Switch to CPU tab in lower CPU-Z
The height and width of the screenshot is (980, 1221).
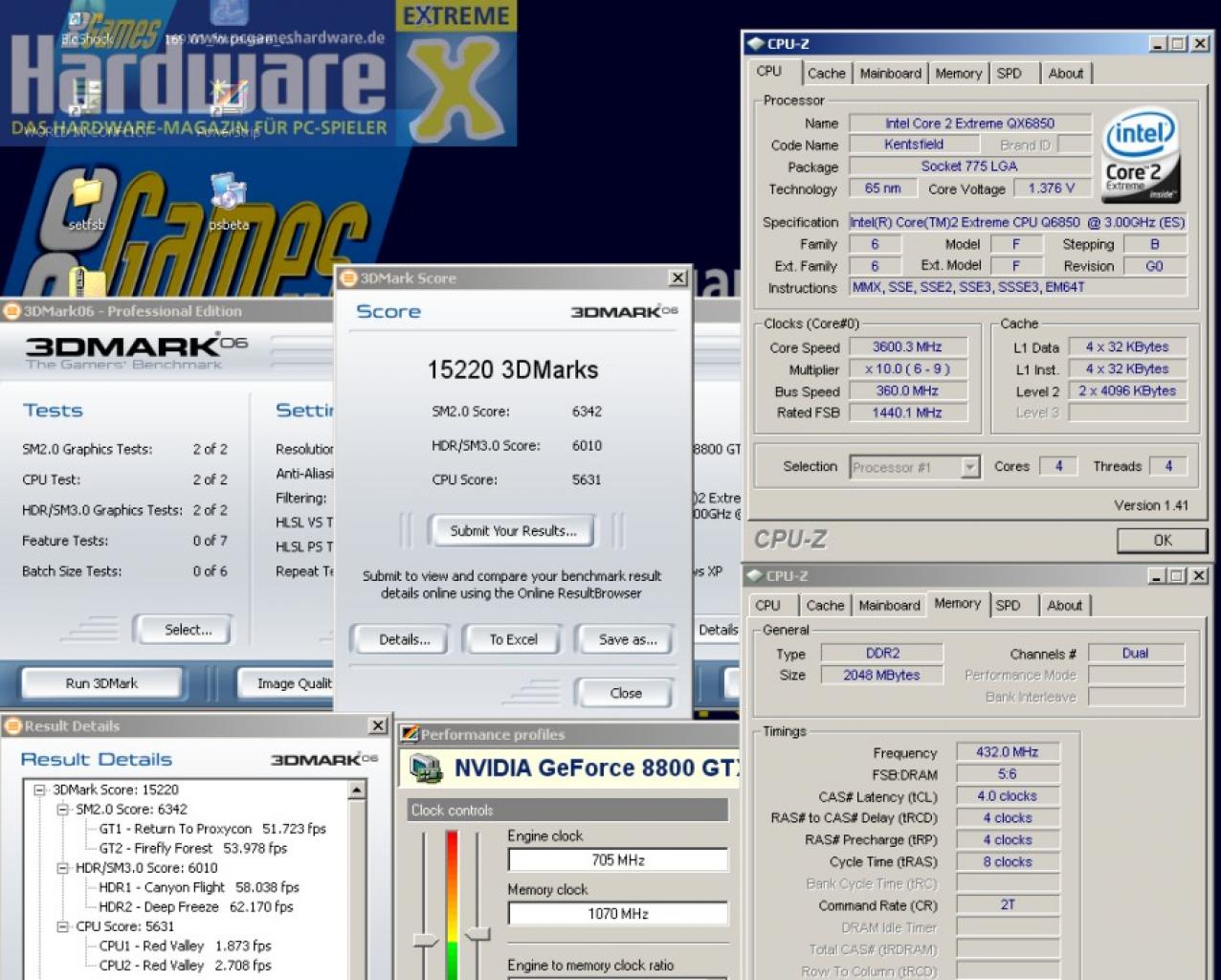pos(767,606)
